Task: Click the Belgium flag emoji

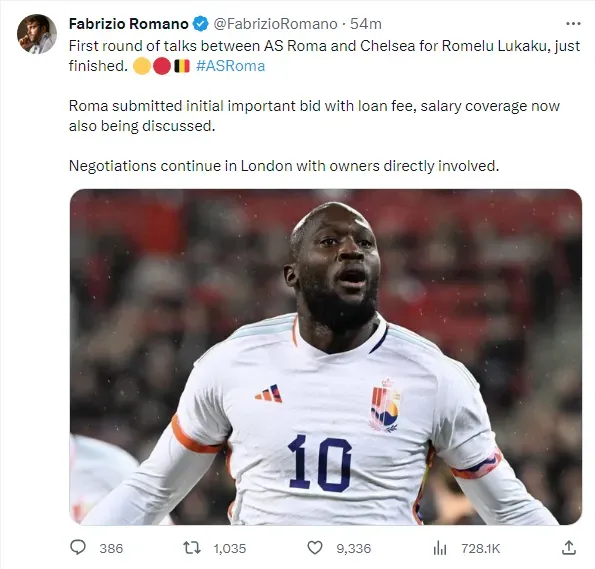Action: coord(182,66)
